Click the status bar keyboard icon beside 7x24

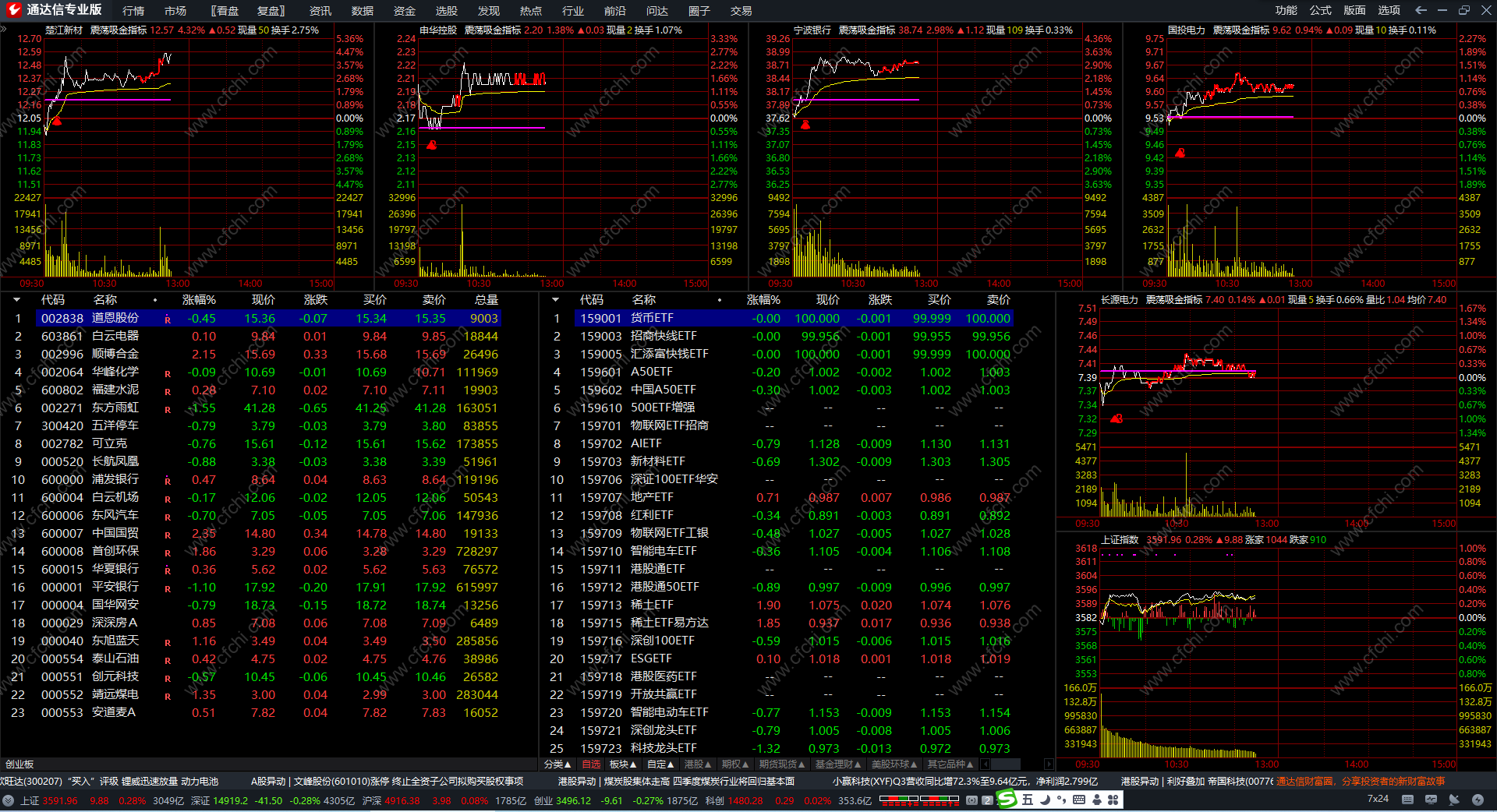tap(1407, 800)
